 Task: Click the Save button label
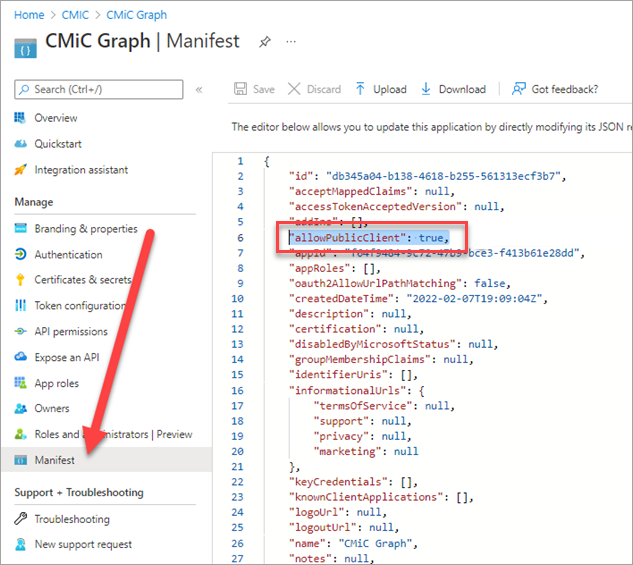[264, 89]
